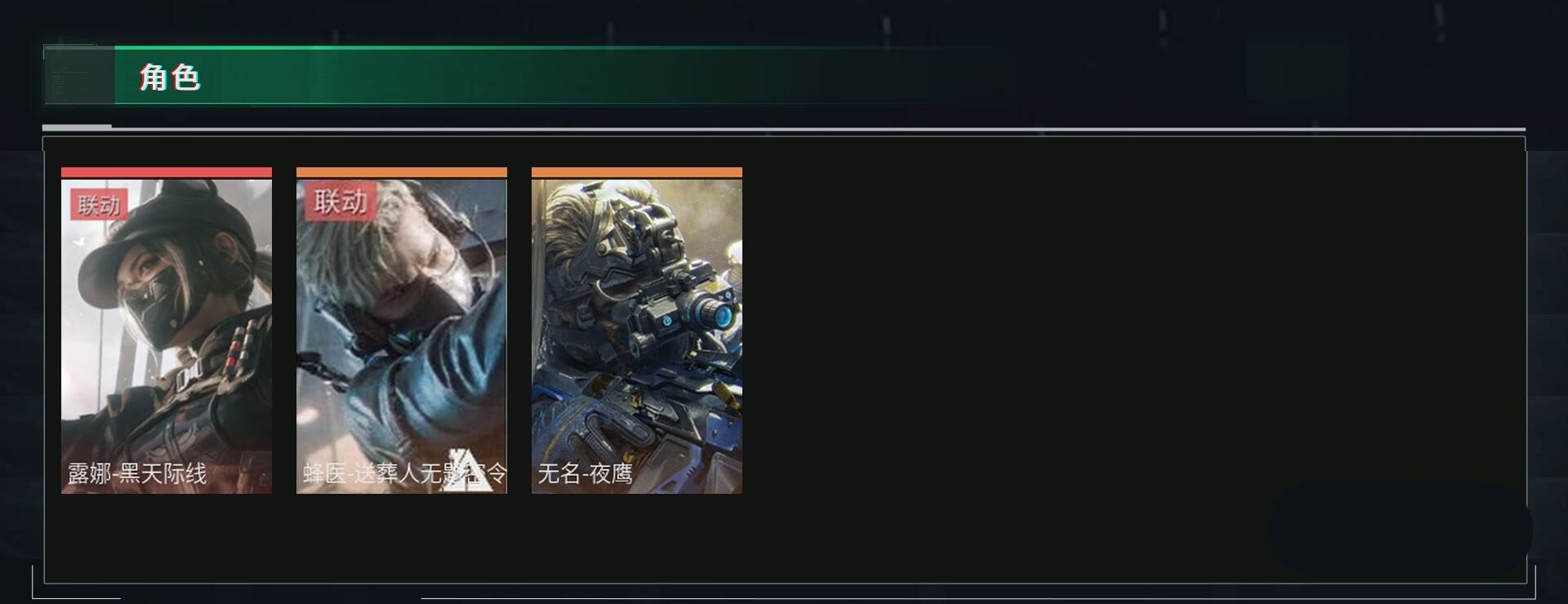Viewport: 1568px width, 604px height.
Task: Click the dark rounded button at bottom right
Action: (x=1401, y=529)
